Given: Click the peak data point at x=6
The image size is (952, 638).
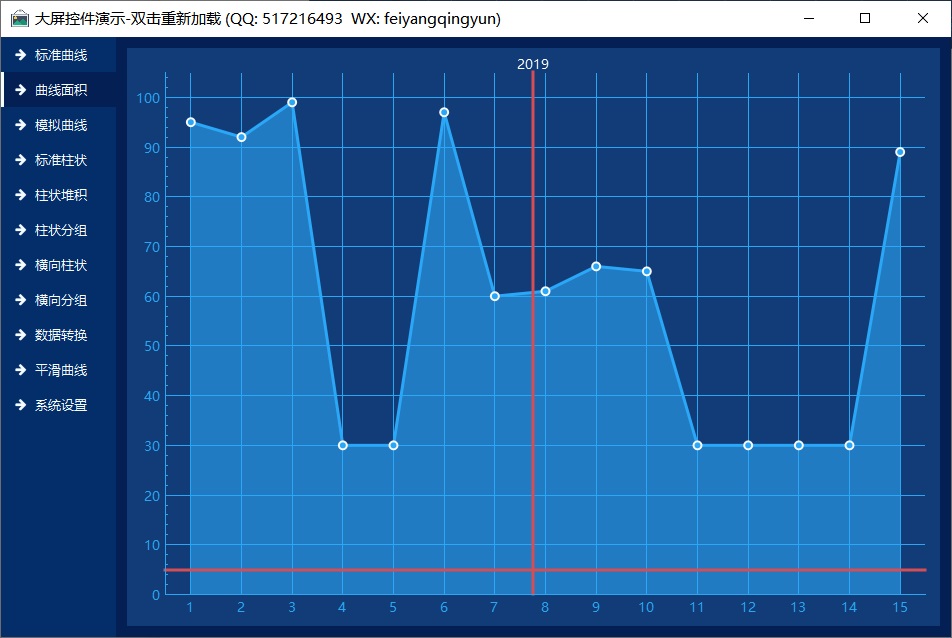Looking at the screenshot, I should (x=444, y=112).
